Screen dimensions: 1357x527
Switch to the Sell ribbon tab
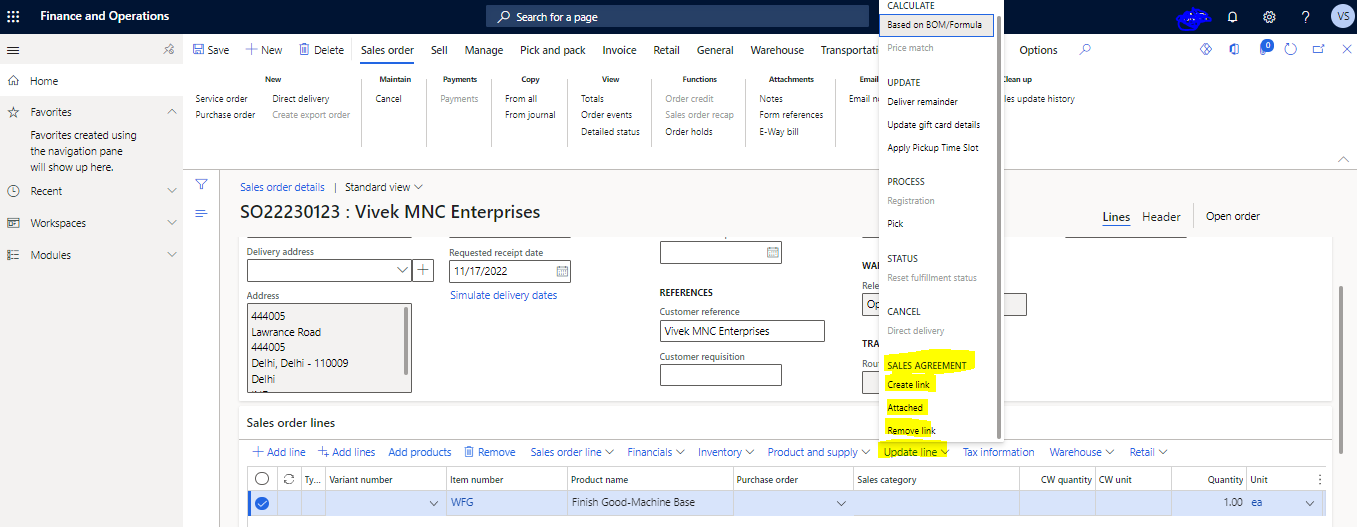pos(439,50)
